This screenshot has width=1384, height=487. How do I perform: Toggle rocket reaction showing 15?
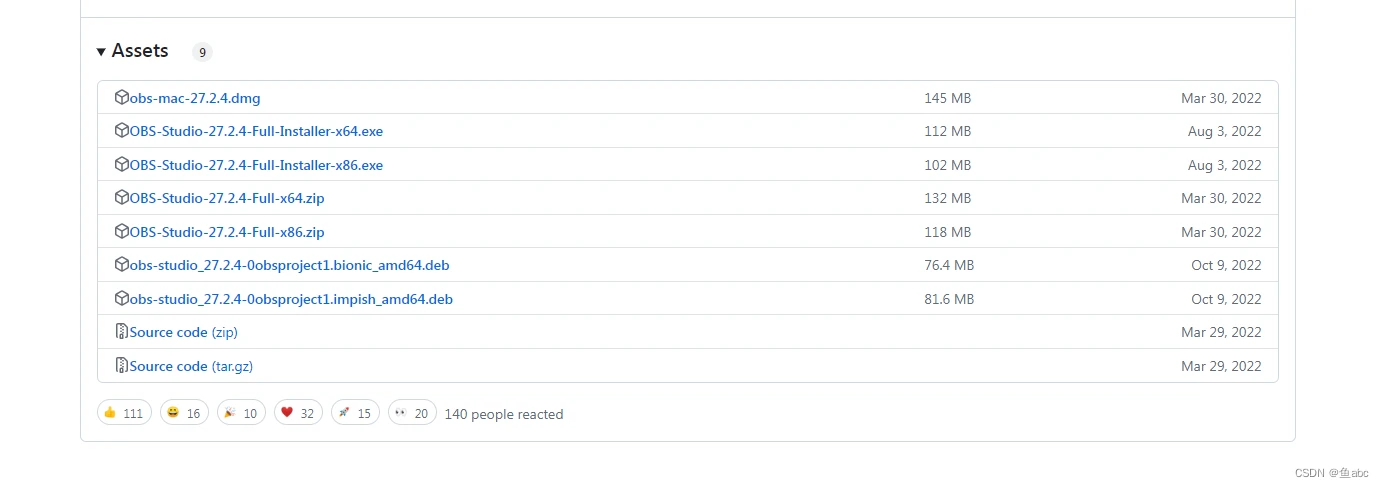tap(355, 413)
